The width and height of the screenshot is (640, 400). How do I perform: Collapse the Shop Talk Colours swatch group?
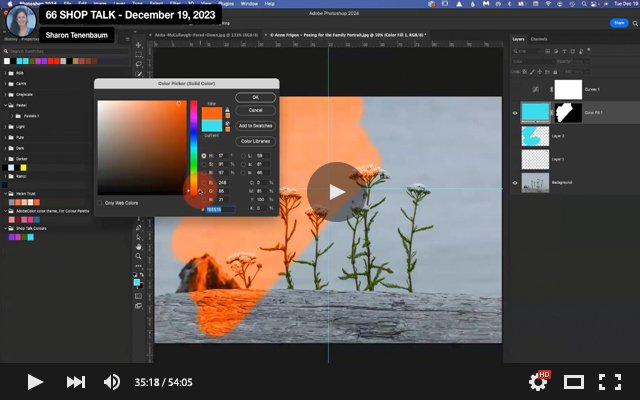(x=6, y=229)
